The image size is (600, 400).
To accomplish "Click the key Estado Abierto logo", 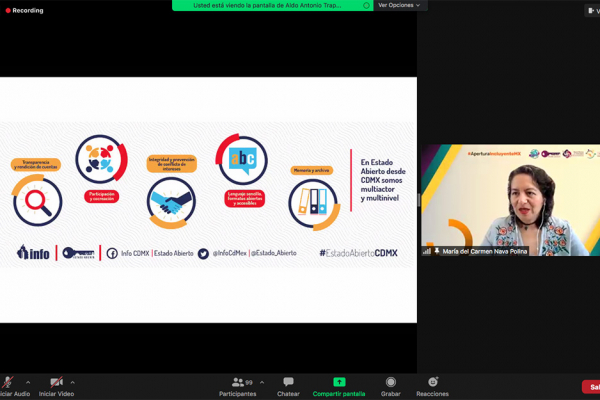I will (x=78, y=253).
